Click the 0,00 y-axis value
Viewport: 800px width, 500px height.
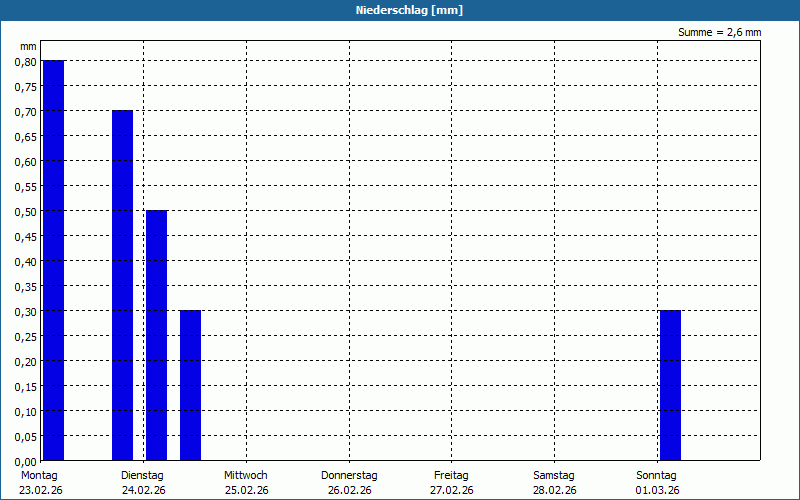tap(26, 462)
